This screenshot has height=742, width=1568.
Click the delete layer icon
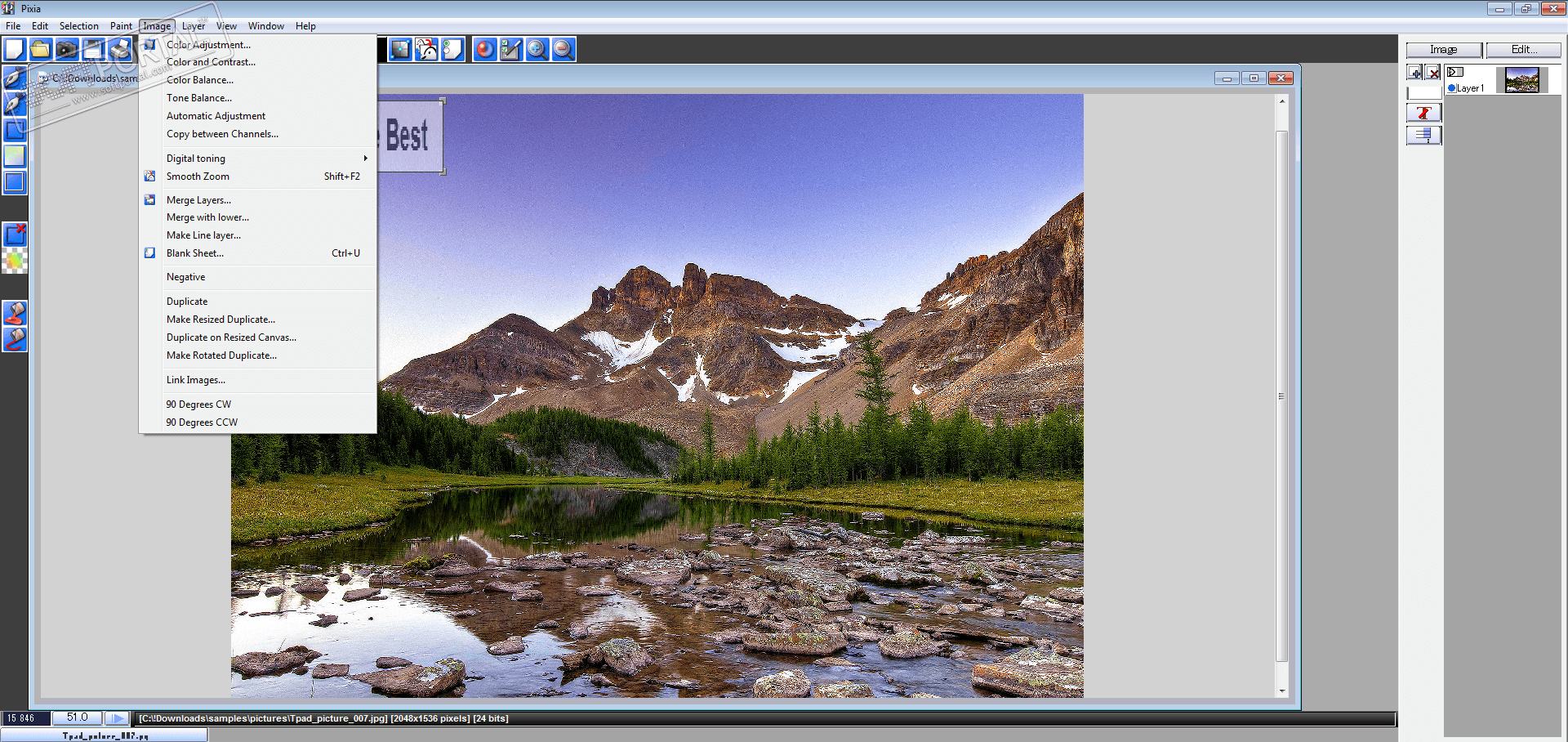[1433, 73]
